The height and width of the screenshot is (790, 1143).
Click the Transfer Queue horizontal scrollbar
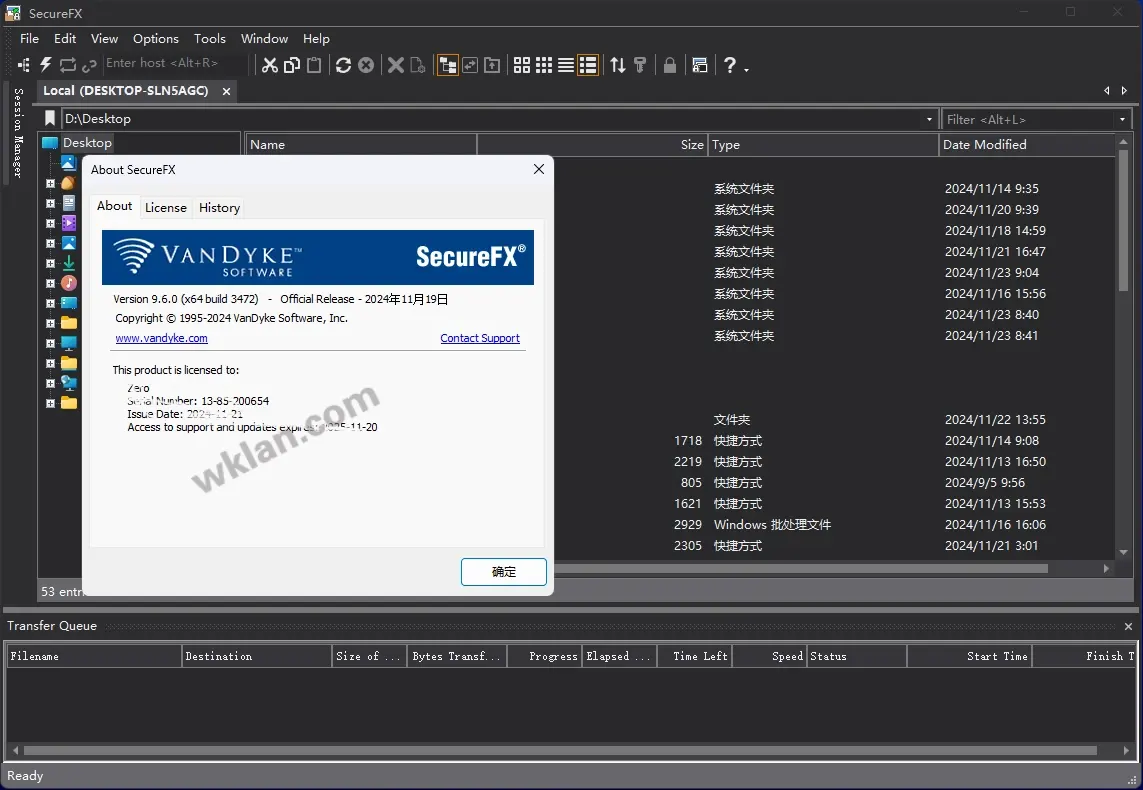tap(560, 750)
